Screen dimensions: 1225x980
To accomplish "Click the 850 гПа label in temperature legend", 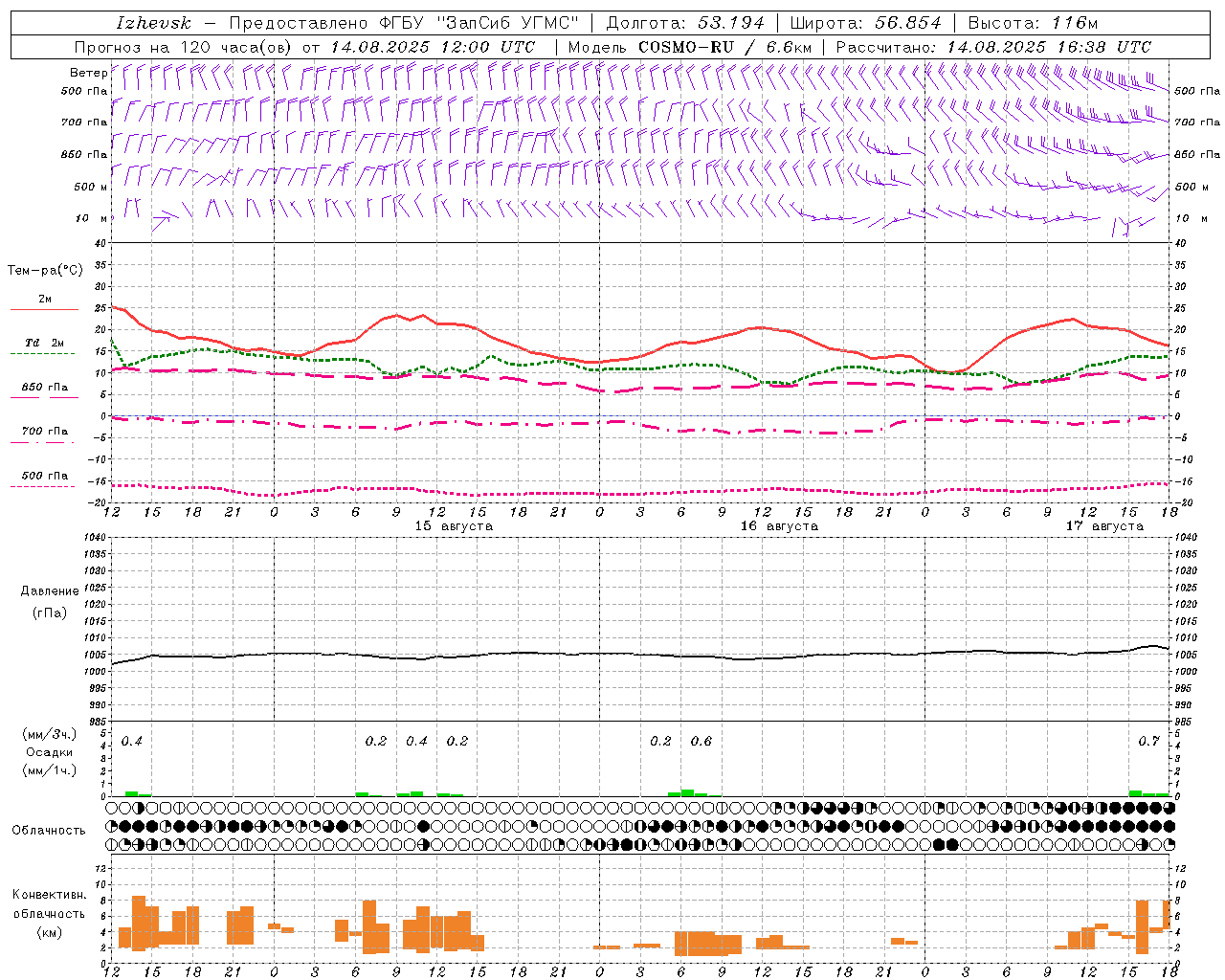I will 45,388.
